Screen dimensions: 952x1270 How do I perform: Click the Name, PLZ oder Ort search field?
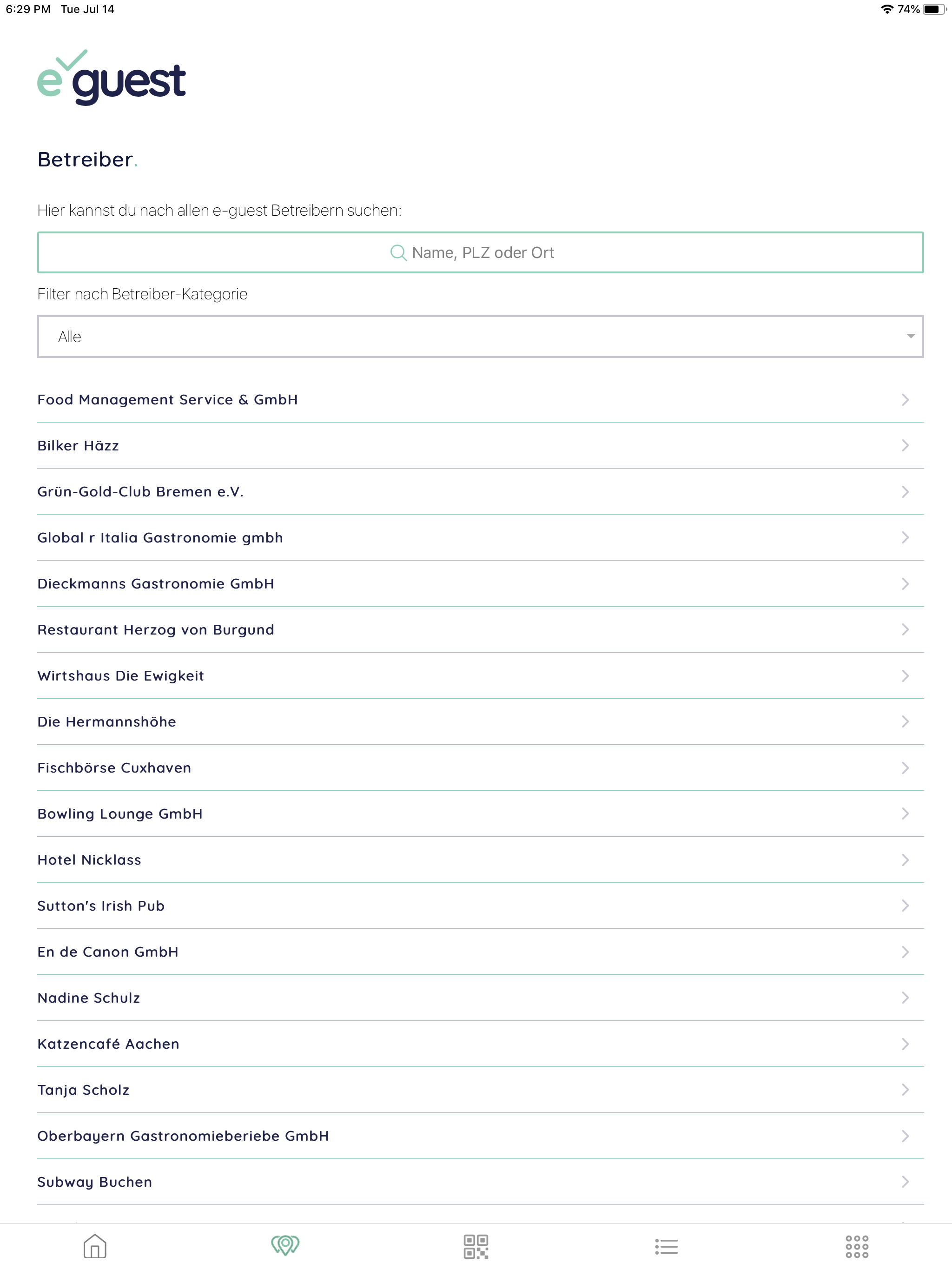[x=480, y=252]
